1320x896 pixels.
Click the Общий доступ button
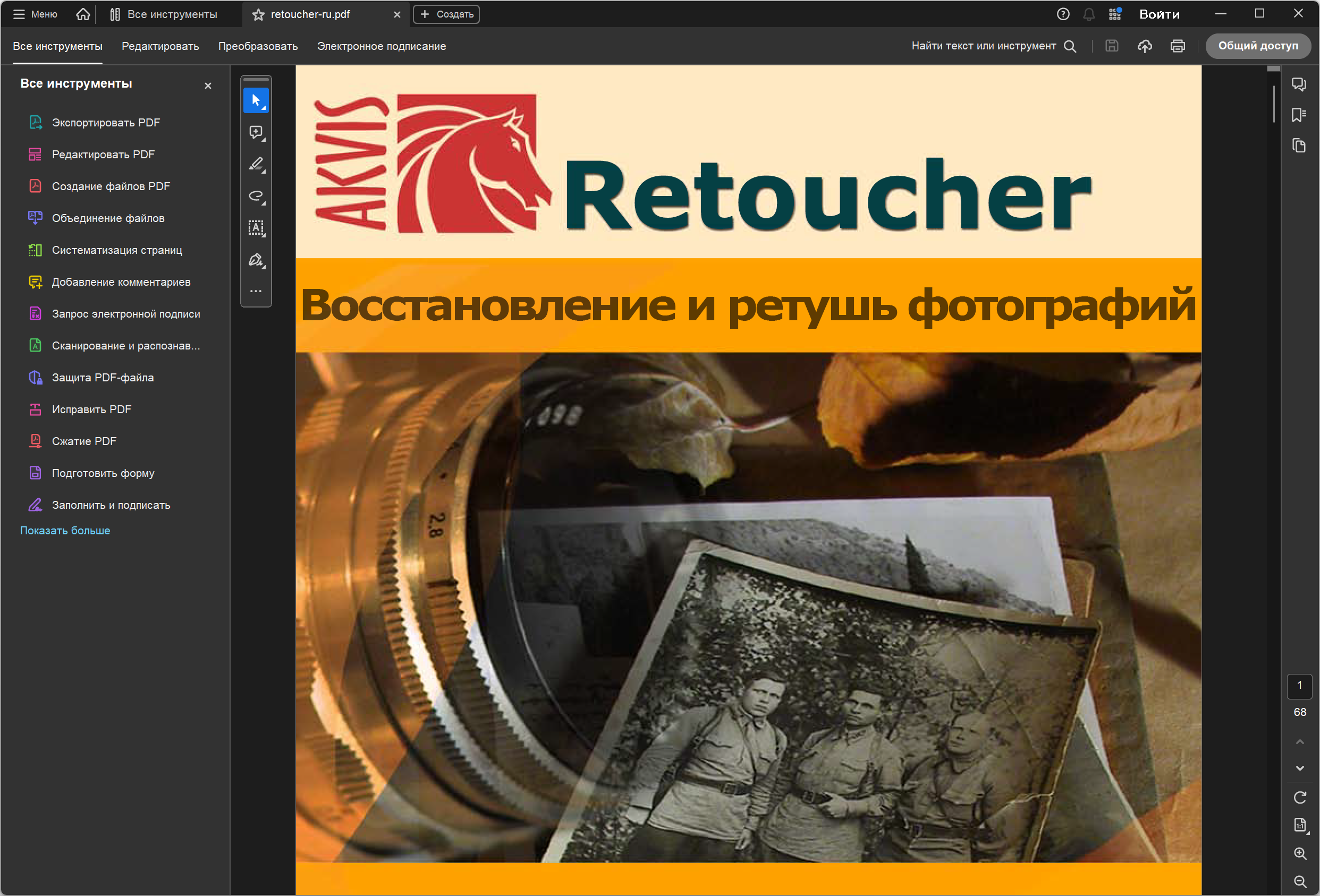[1257, 46]
